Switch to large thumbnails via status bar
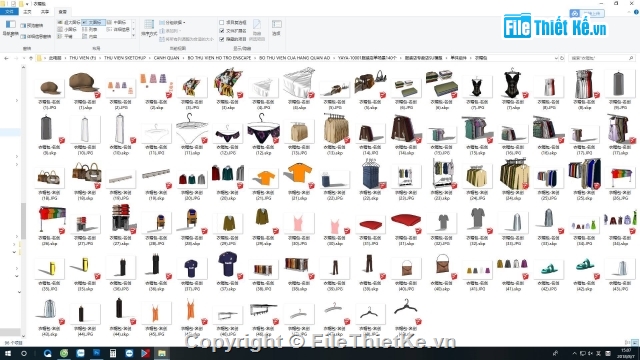This screenshot has height=360, width=640. 635,342
